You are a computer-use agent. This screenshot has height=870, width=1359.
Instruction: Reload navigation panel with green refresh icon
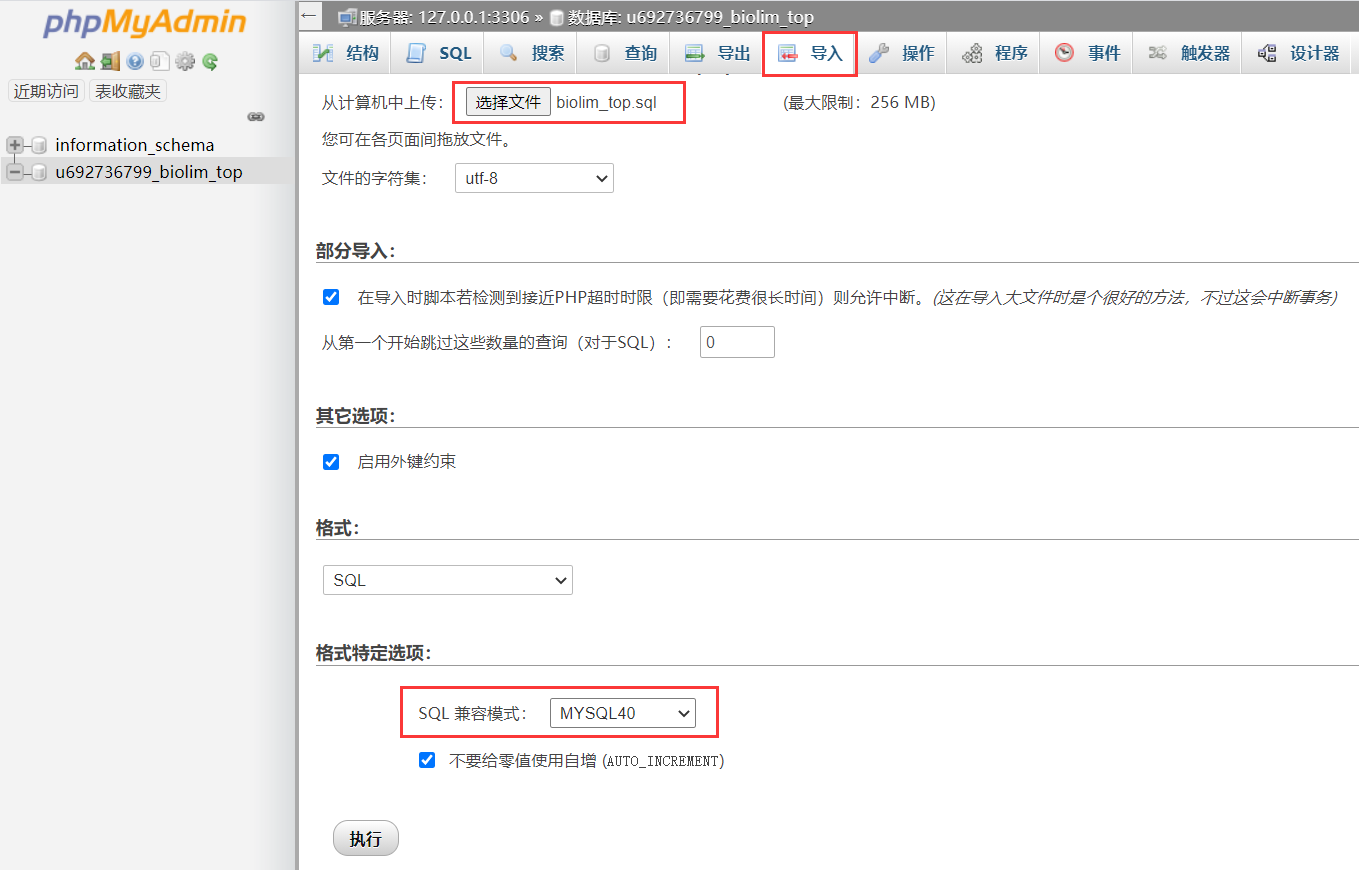pos(210,61)
